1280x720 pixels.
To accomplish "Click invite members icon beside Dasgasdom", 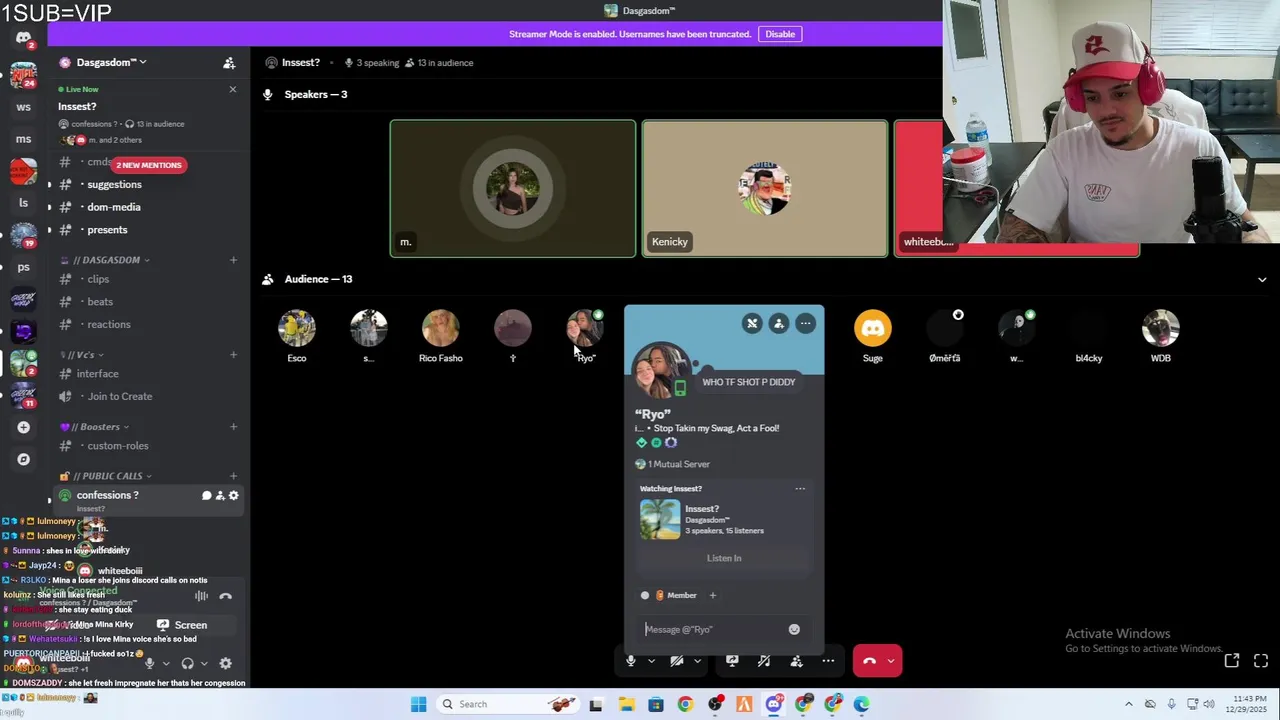I will click(x=229, y=63).
